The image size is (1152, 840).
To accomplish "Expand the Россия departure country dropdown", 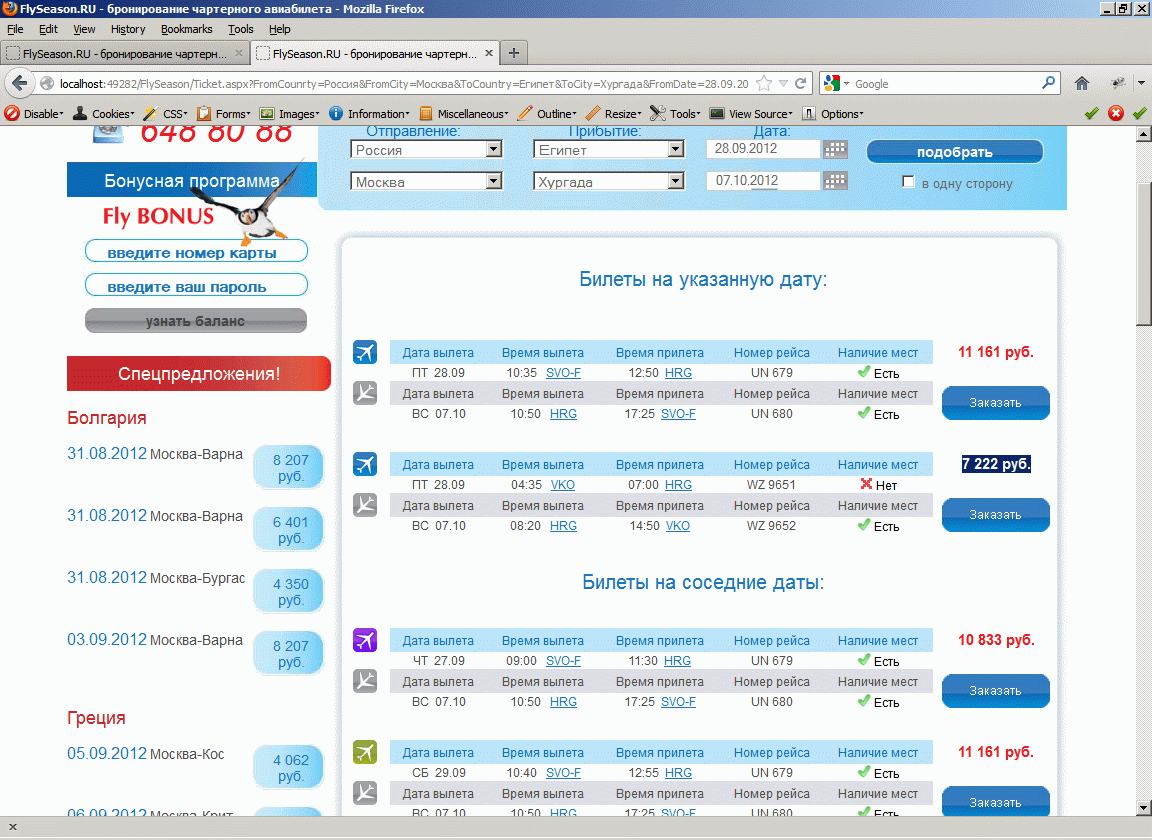I will [x=494, y=149].
